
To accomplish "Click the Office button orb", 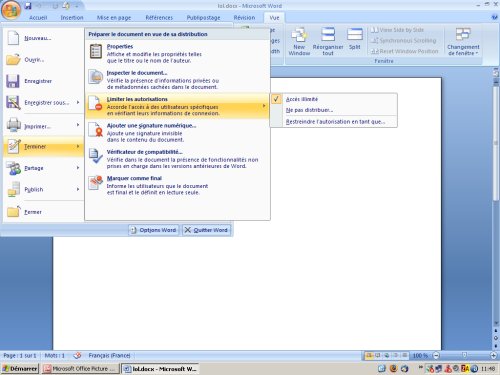I will (11, 10).
